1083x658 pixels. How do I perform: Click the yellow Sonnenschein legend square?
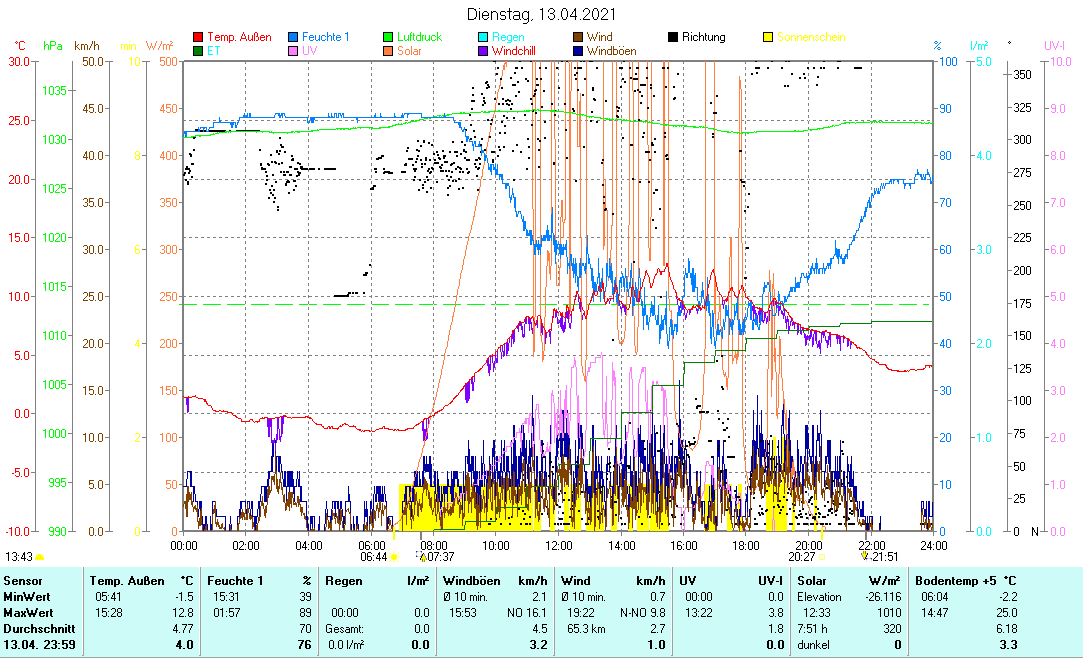click(x=769, y=38)
